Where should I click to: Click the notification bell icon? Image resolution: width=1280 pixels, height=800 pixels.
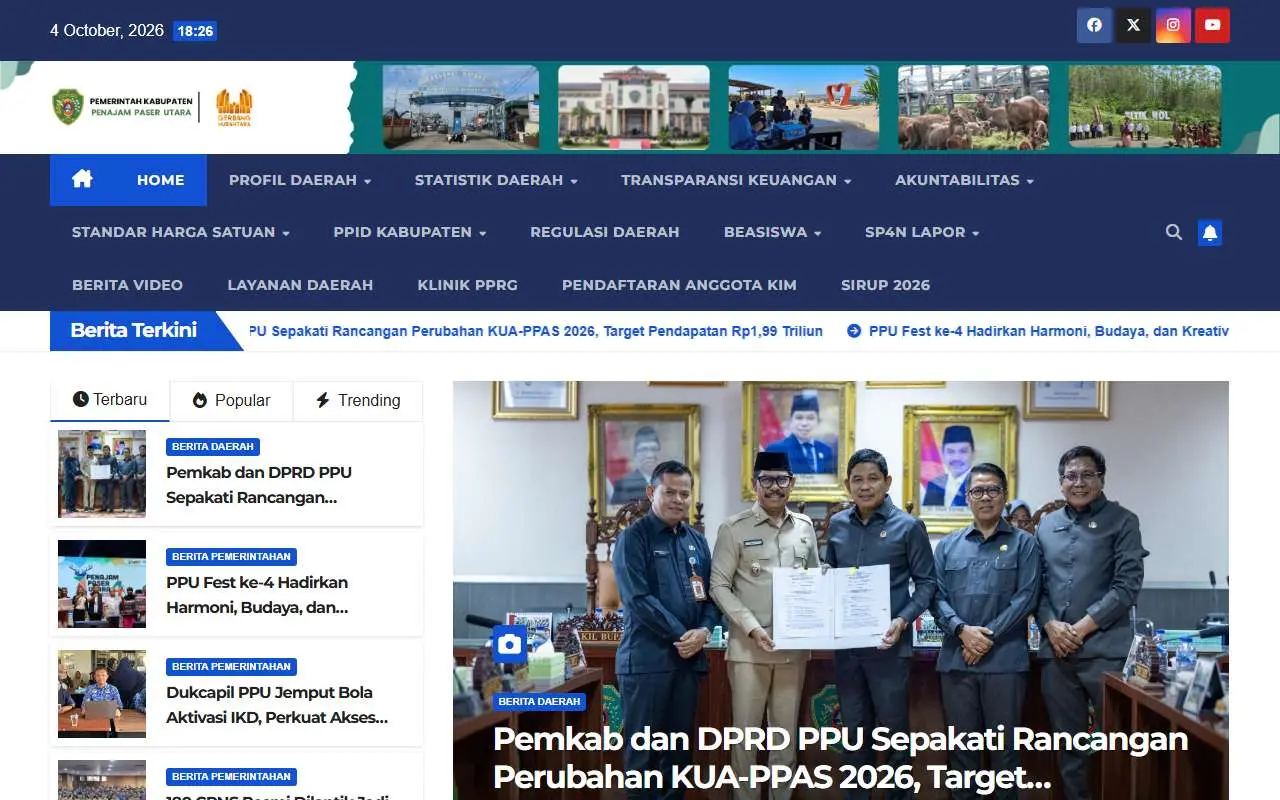tap(1210, 233)
